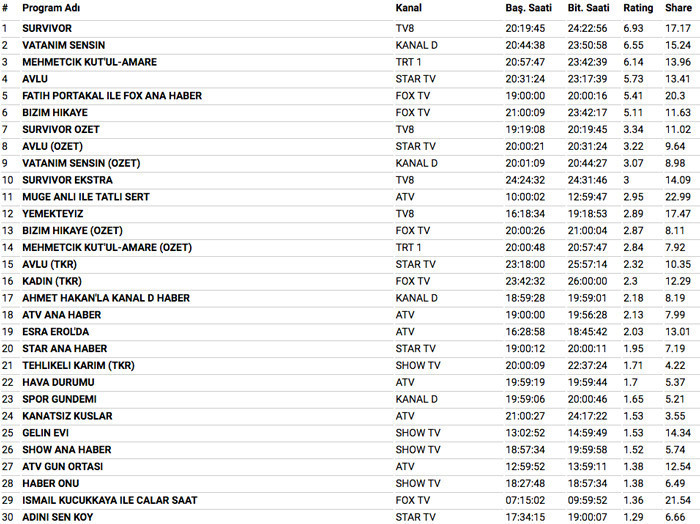
Task: Sort table by Rating header
Action: 638,8
